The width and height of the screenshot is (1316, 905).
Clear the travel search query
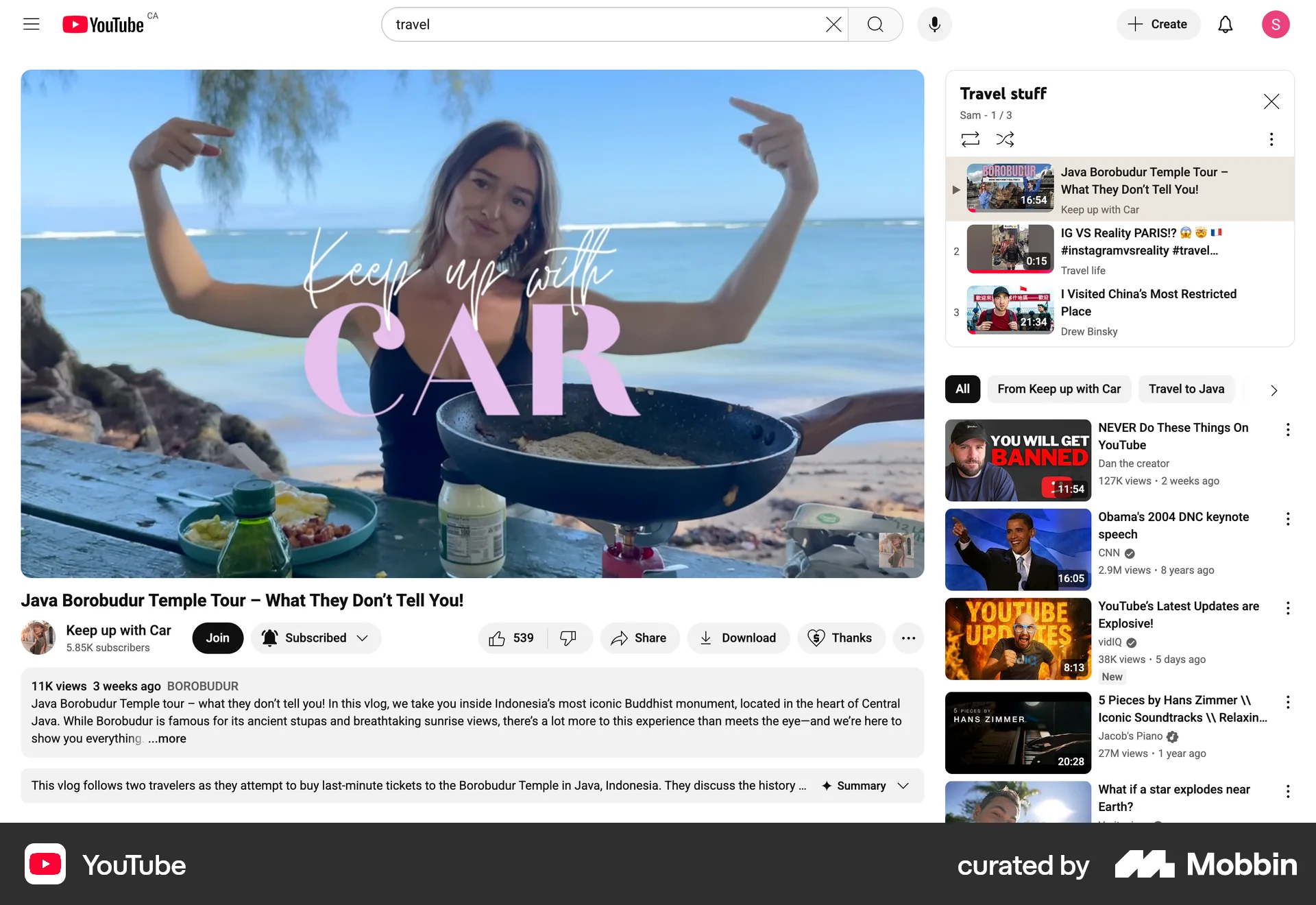(x=833, y=24)
